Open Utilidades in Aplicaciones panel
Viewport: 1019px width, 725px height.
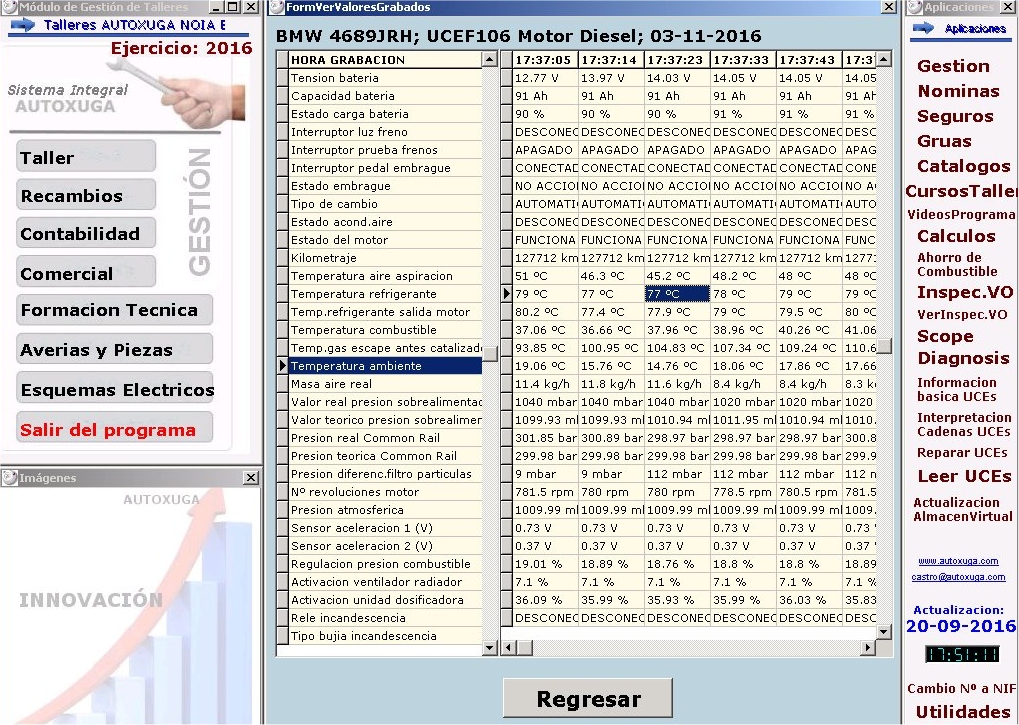point(962,712)
